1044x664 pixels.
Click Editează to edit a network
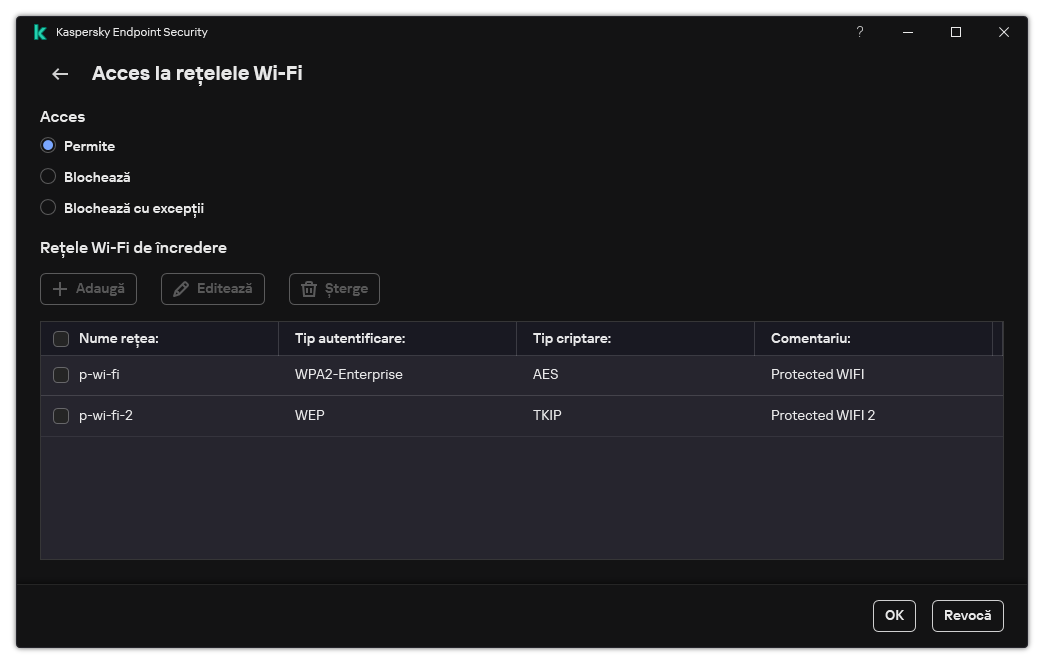(x=212, y=288)
